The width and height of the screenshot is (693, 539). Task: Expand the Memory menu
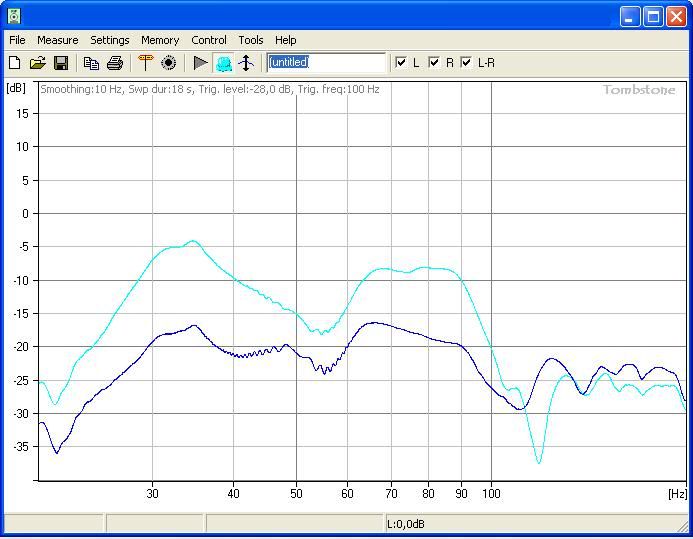pyautogui.click(x=160, y=40)
